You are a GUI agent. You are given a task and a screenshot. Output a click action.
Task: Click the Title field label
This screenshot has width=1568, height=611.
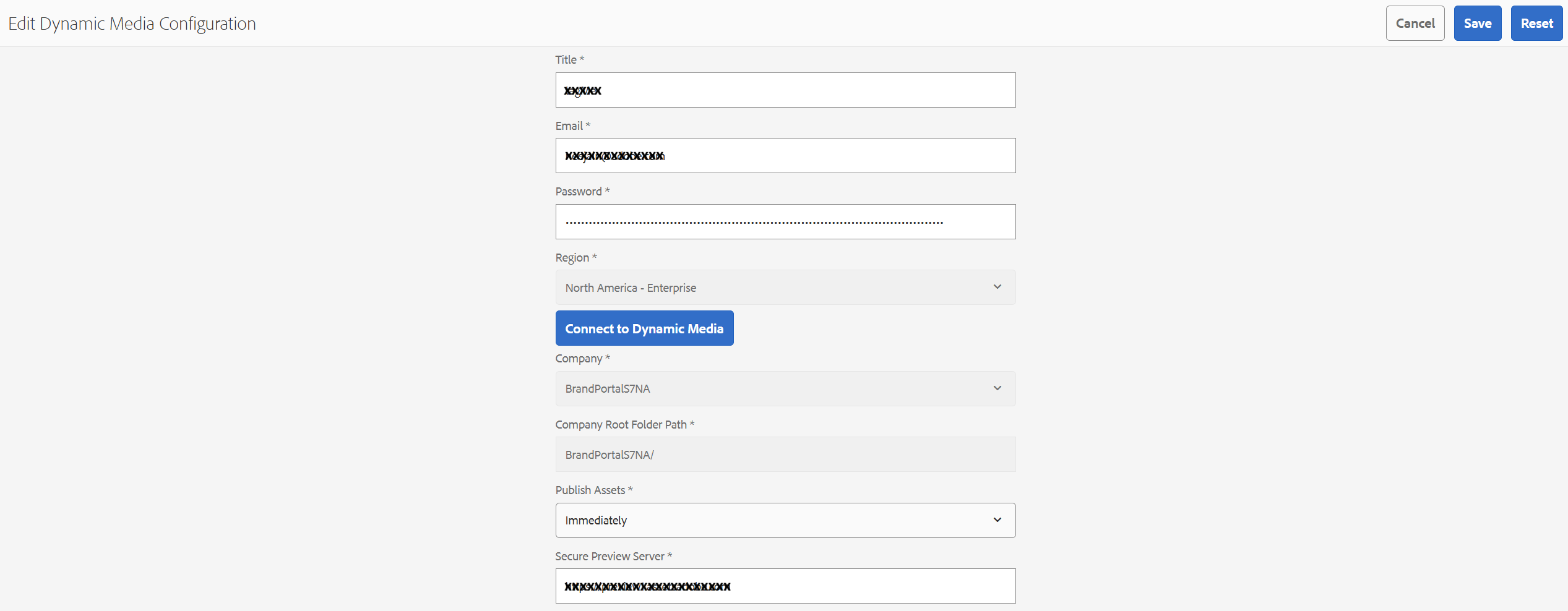point(566,60)
